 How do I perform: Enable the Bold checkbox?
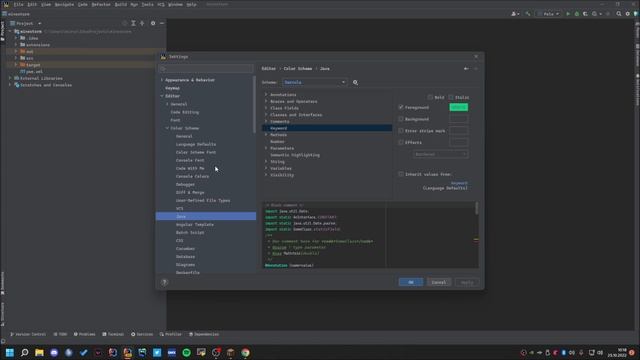point(430,97)
